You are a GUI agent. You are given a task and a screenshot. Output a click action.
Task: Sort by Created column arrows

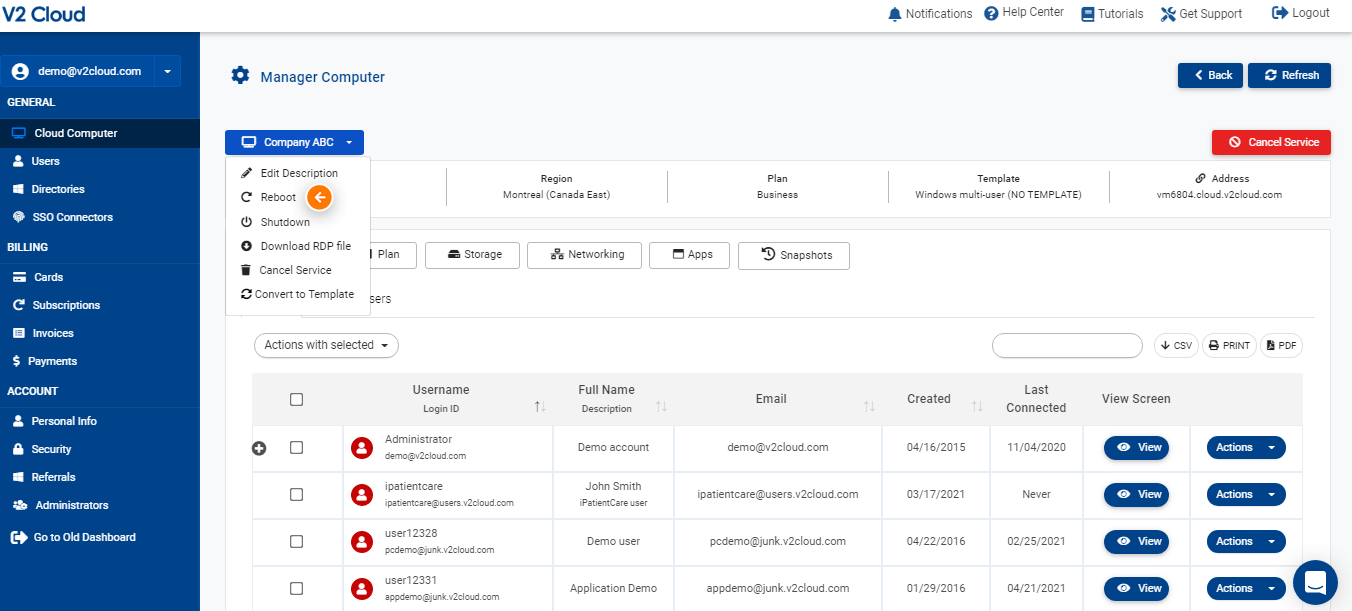977,406
